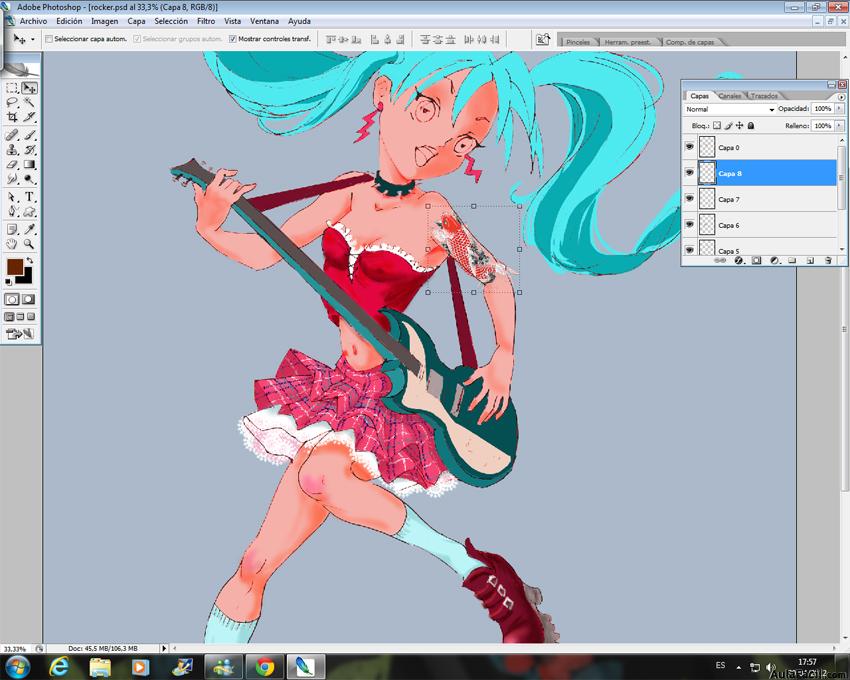Select the Eyedropper tool
This screenshot has height=680, width=850.
click(29, 229)
